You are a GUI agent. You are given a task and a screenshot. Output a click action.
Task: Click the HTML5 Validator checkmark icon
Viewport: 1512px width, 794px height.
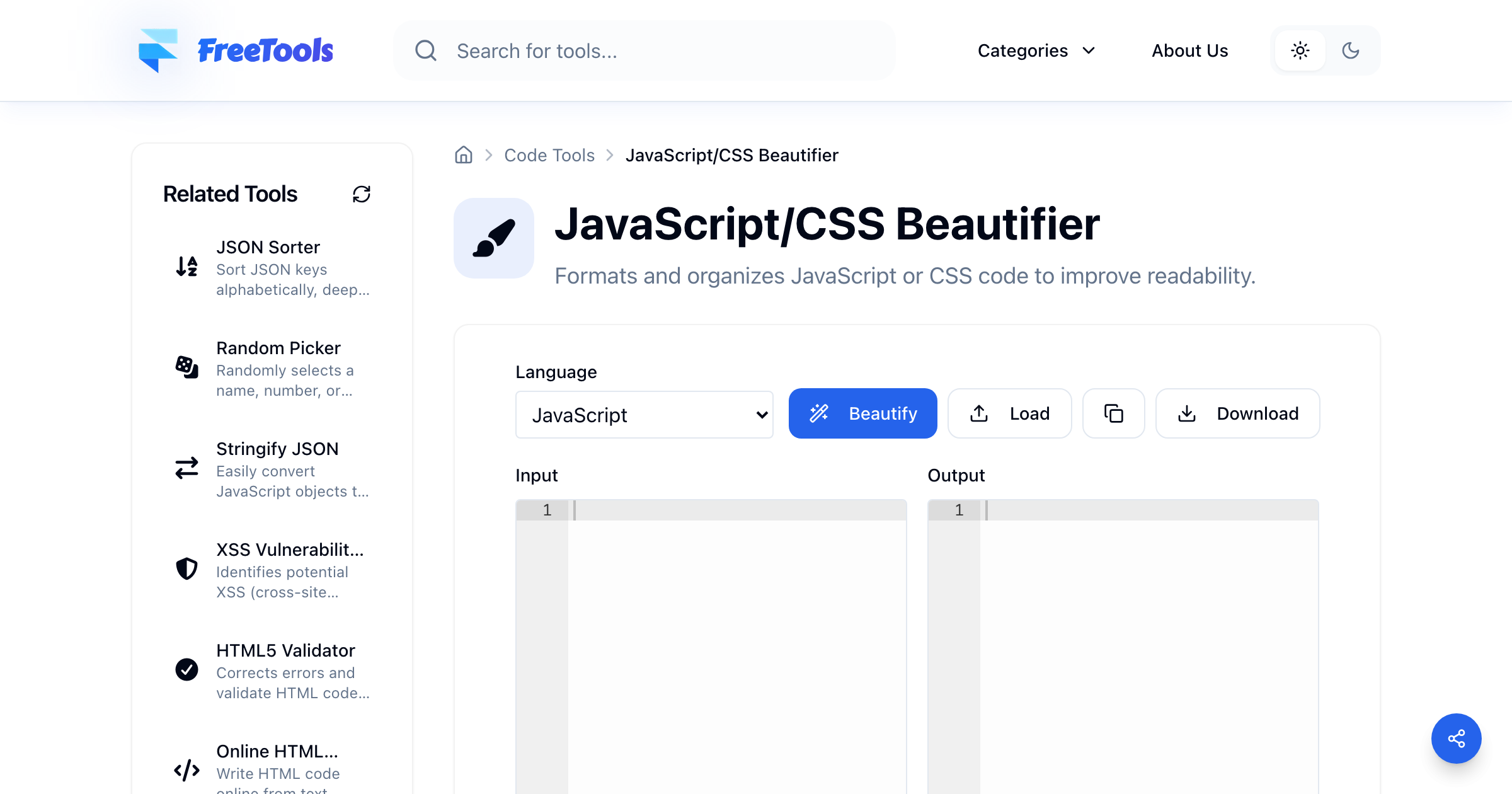(186, 670)
